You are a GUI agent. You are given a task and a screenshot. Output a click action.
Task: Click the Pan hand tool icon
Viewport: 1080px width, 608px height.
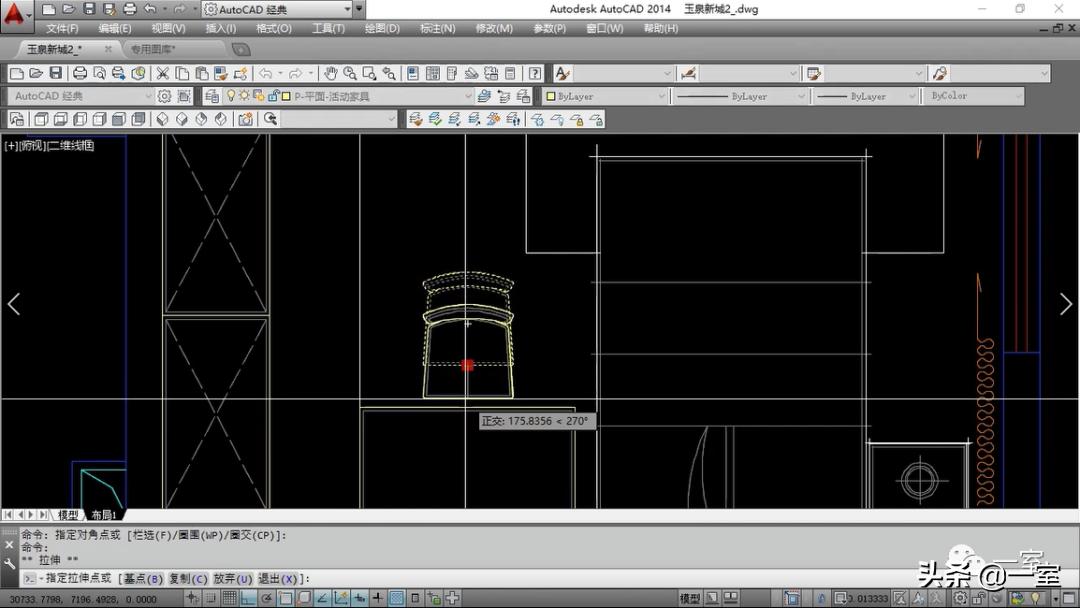click(331, 73)
